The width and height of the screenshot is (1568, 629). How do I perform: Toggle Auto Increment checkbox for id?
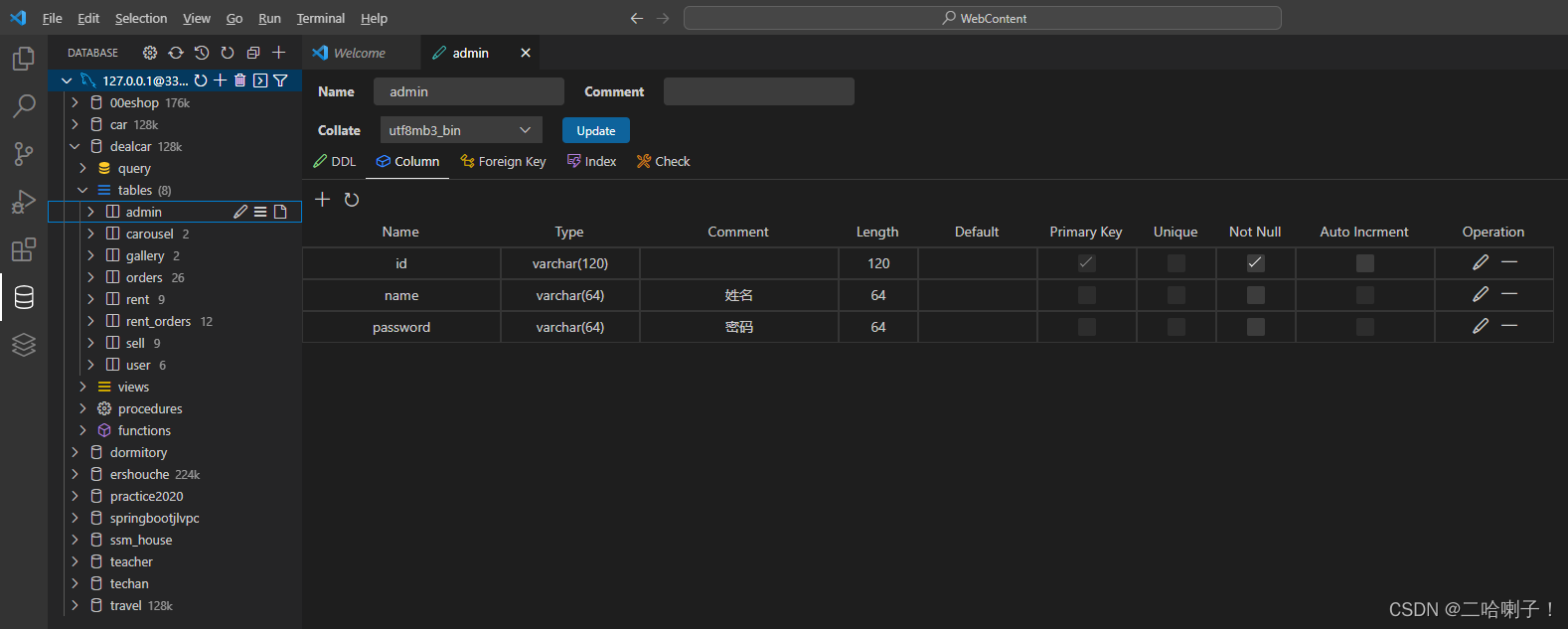click(x=1365, y=263)
